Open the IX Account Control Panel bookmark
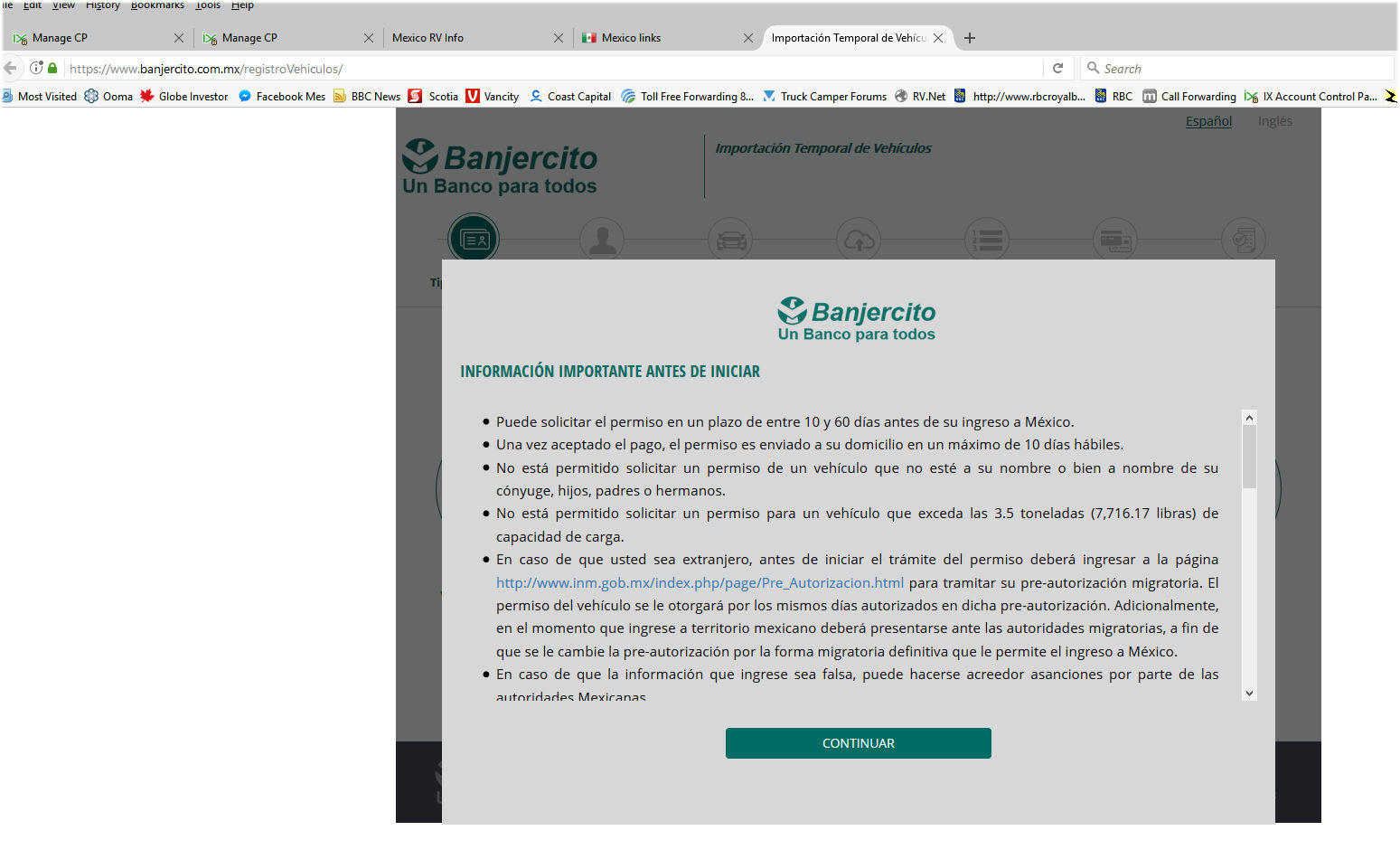 pos(1311,96)
